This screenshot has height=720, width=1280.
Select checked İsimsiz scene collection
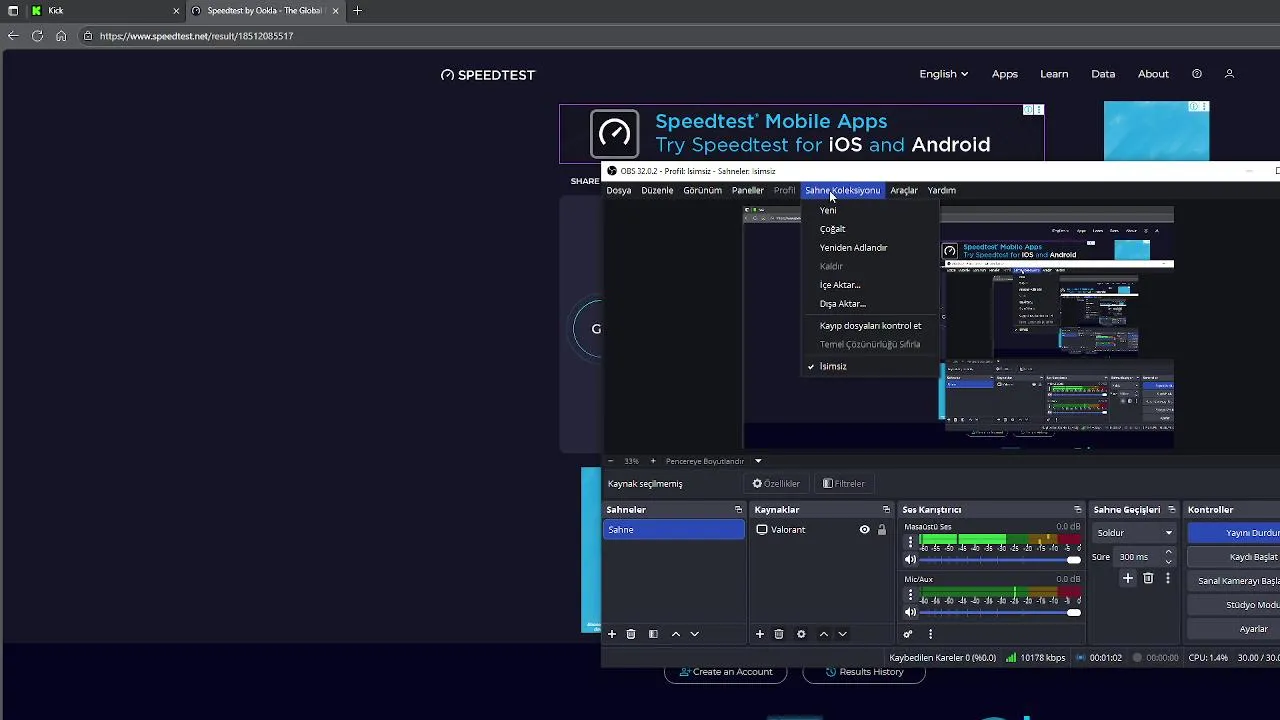[870, 366]
